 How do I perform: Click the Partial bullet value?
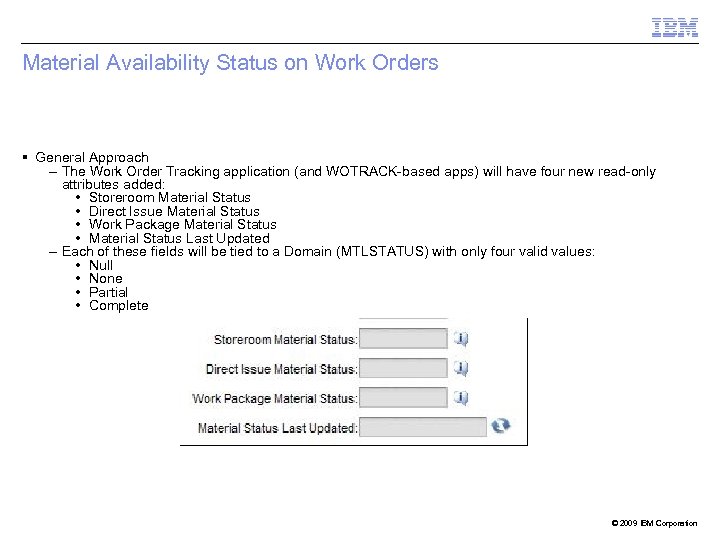pyautogui.click(x=108, y=292)
